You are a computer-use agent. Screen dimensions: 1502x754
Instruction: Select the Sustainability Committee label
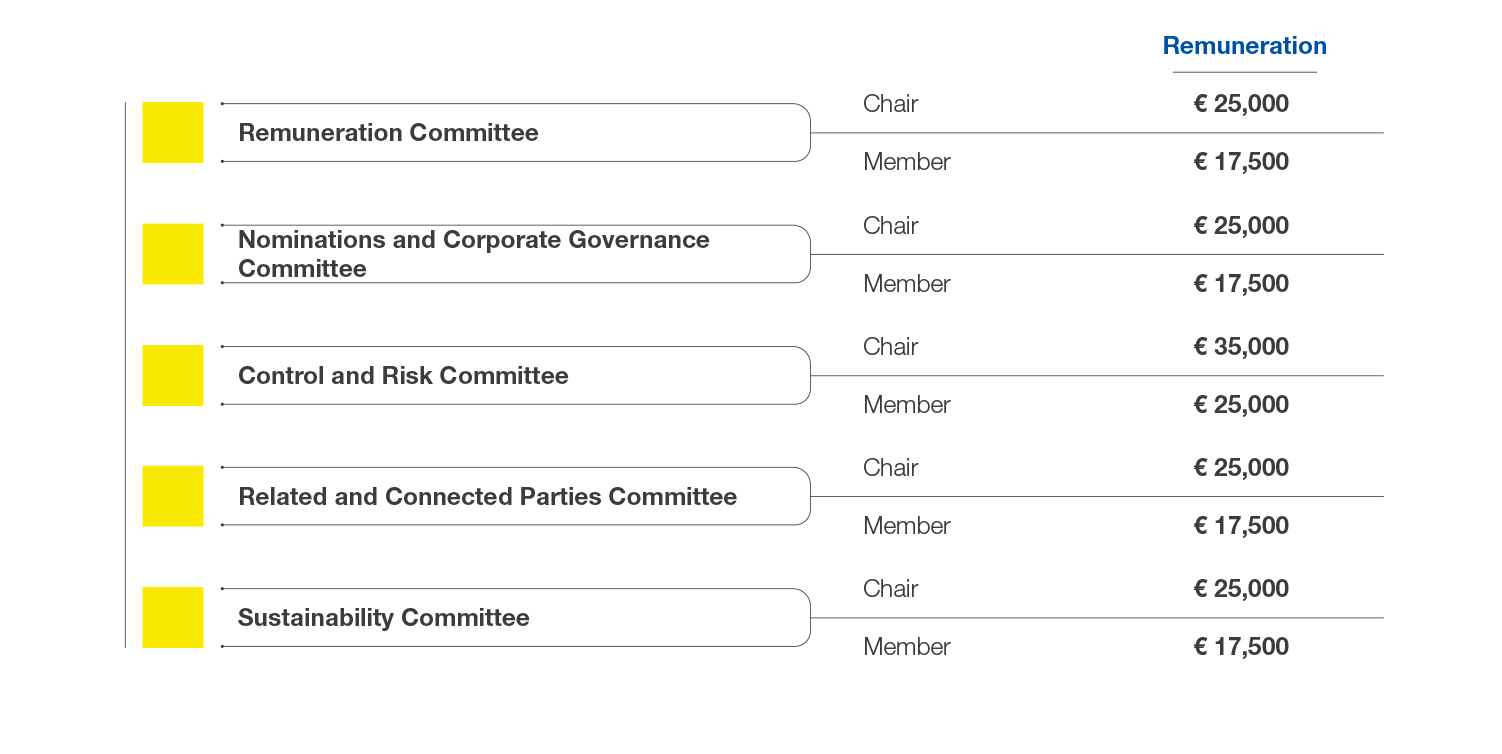383,618
